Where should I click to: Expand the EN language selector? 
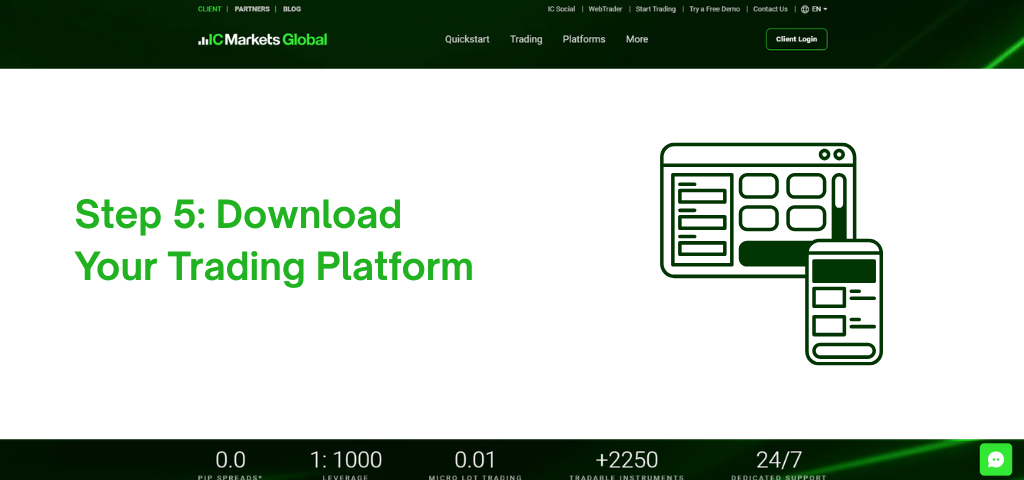coord(814,9)
